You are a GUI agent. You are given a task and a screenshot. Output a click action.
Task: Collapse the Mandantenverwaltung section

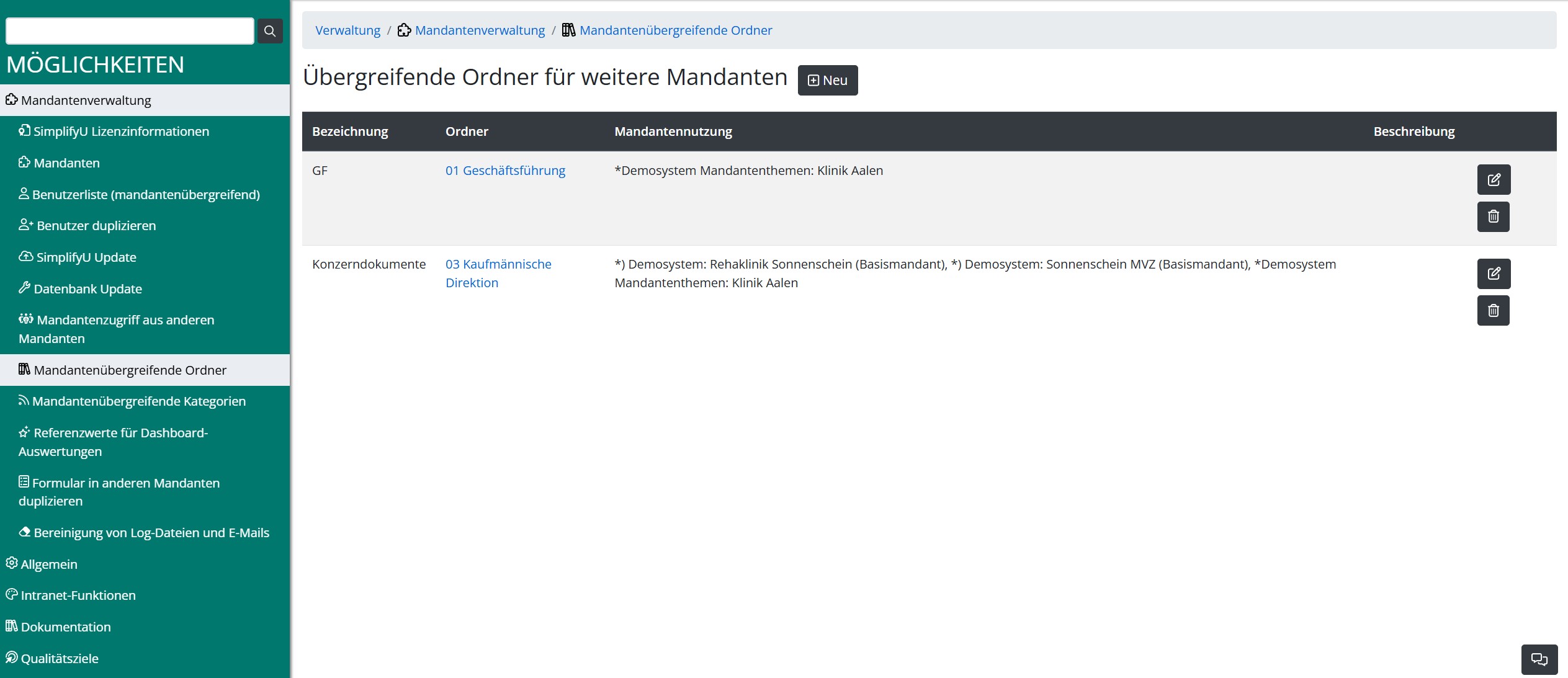[x=86, y=100]
